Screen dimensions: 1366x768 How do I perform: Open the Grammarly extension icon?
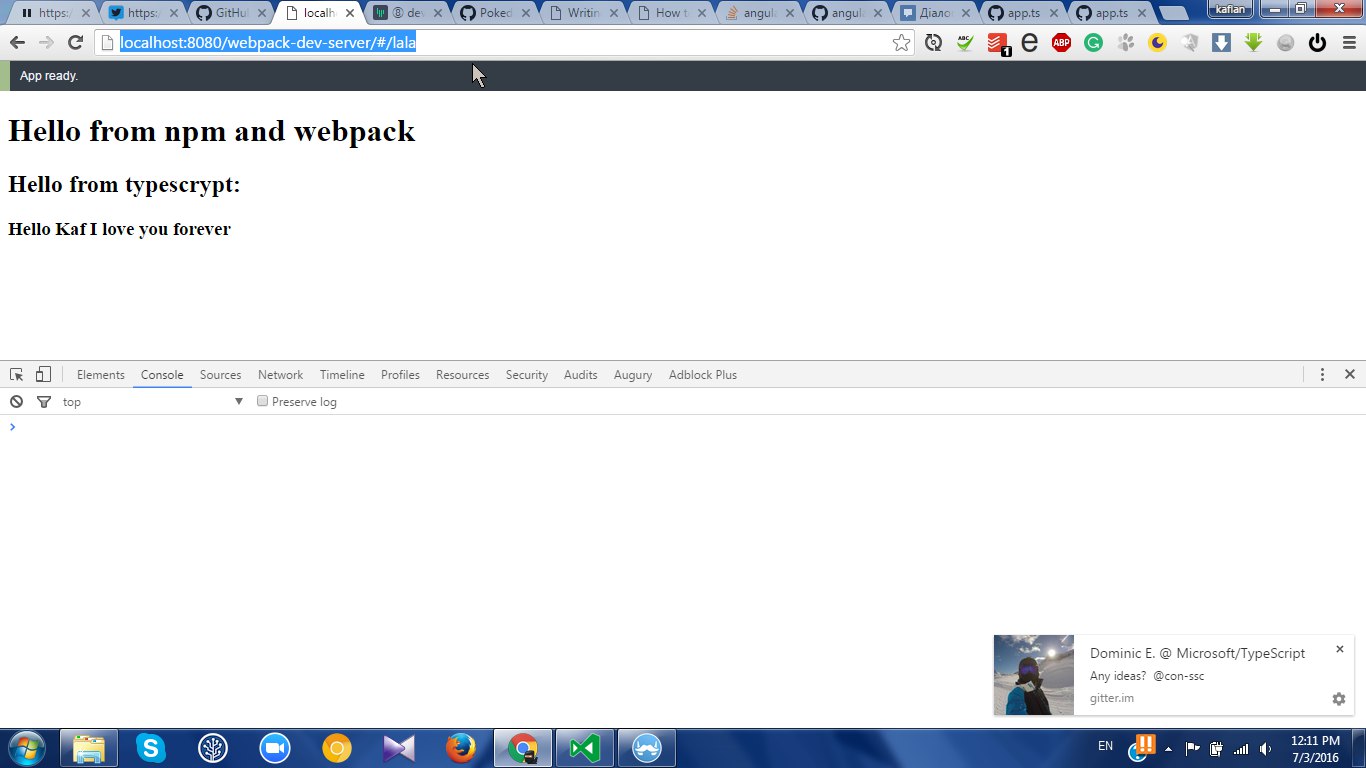click(x=1093, y=42)
